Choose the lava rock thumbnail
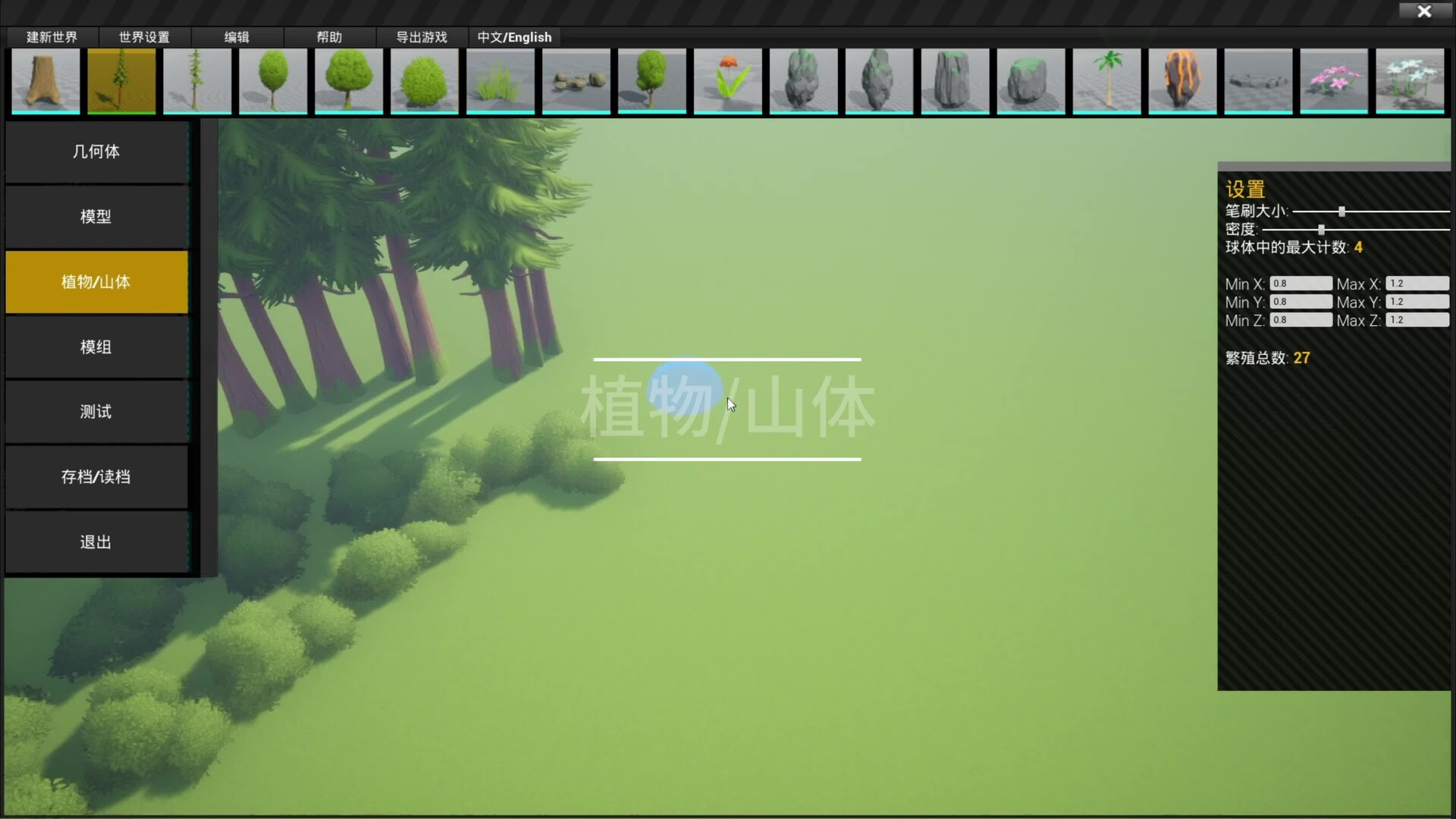 (x=1182, y=80)
